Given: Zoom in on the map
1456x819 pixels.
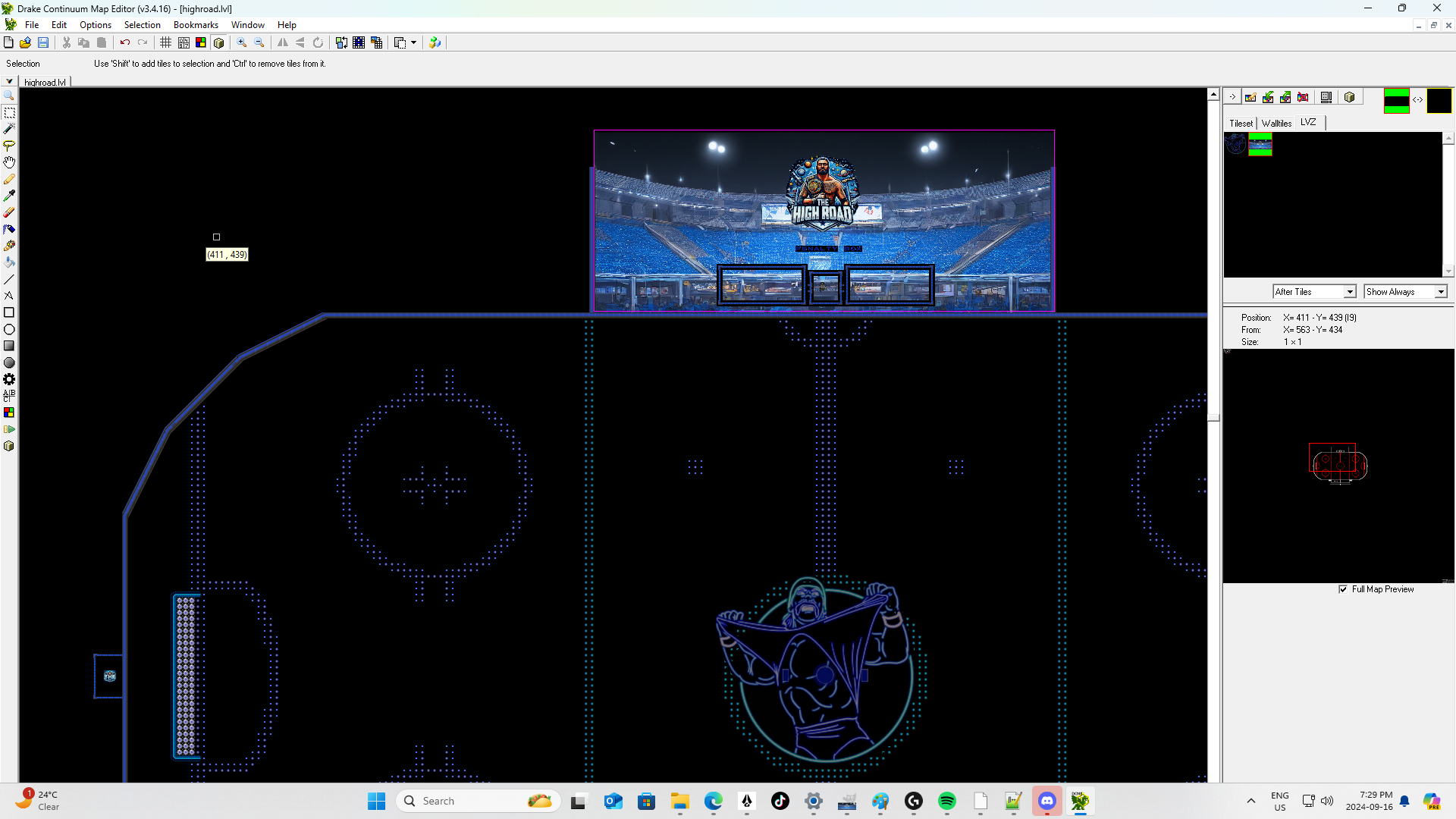Looking at the screenshot, I should 242,42.
